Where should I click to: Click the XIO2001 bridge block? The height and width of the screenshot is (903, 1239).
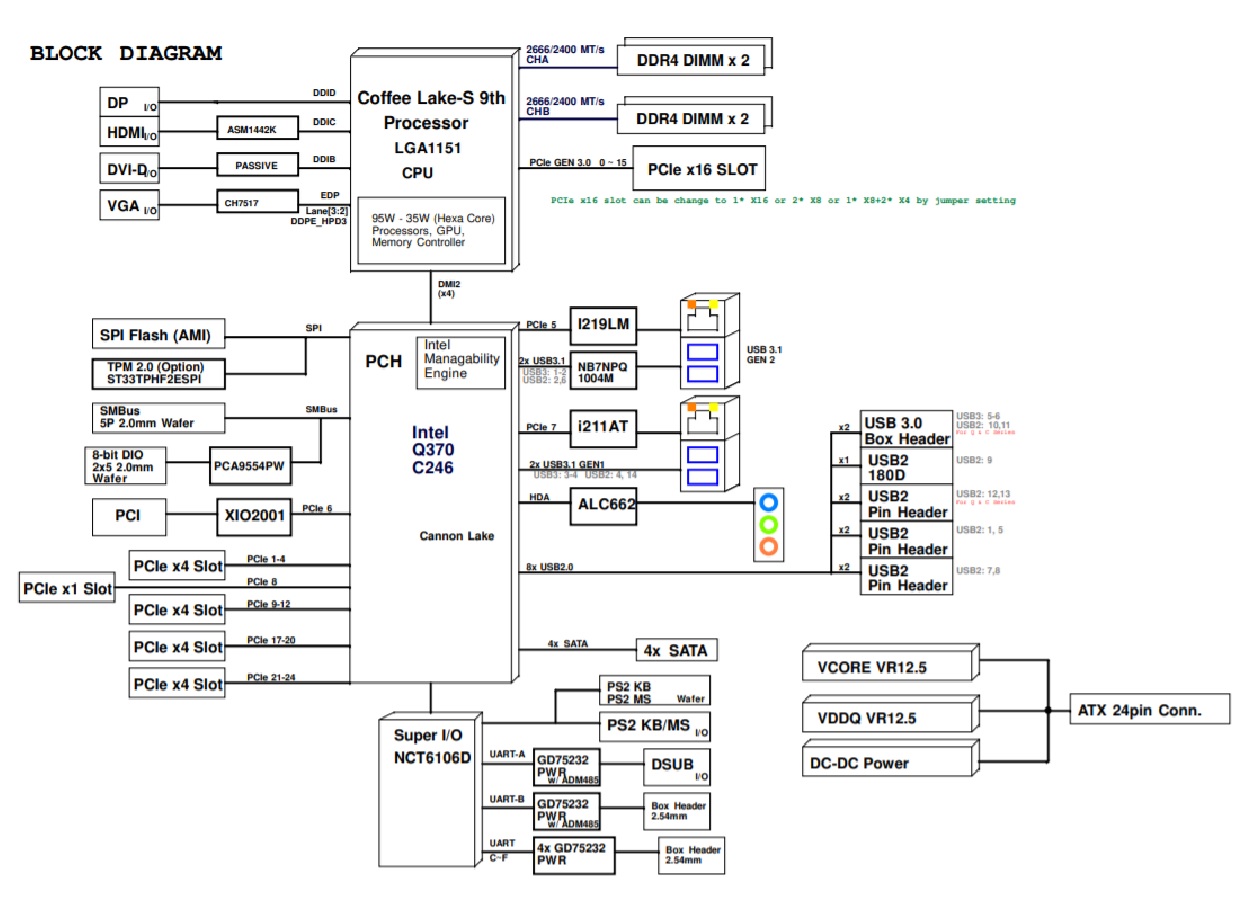[256, 516]
